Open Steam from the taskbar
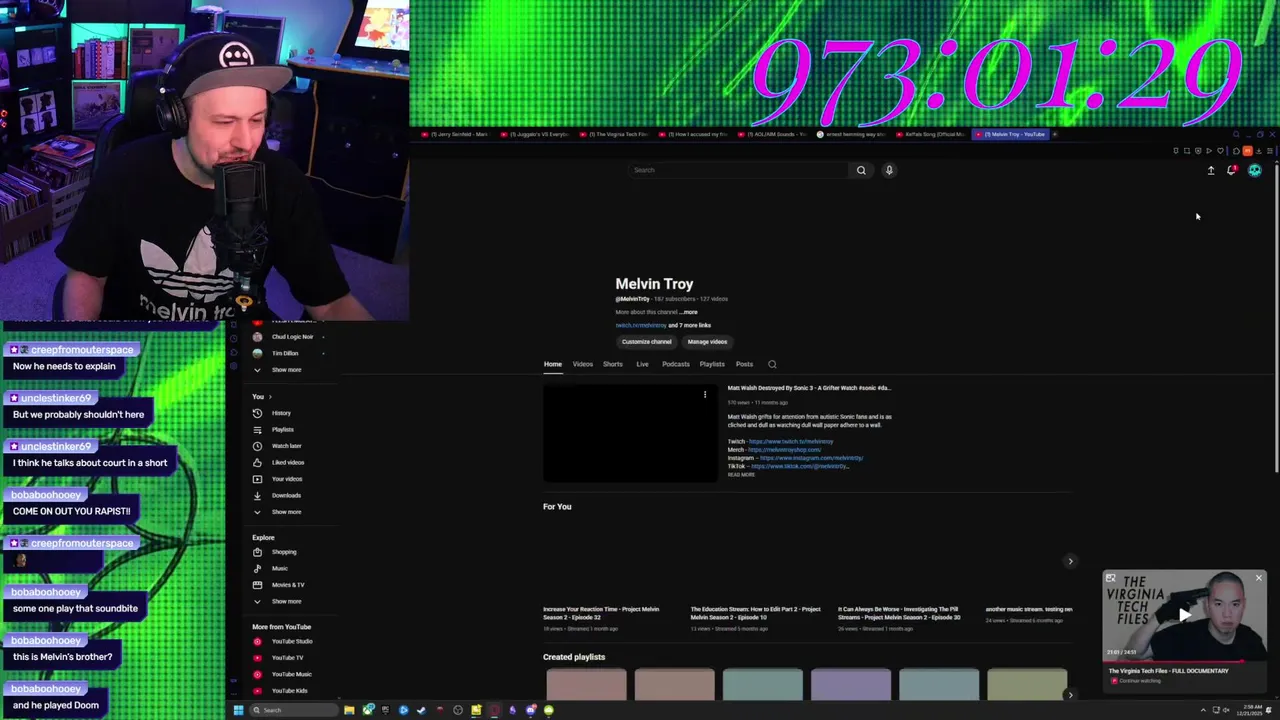 [421, 710]
